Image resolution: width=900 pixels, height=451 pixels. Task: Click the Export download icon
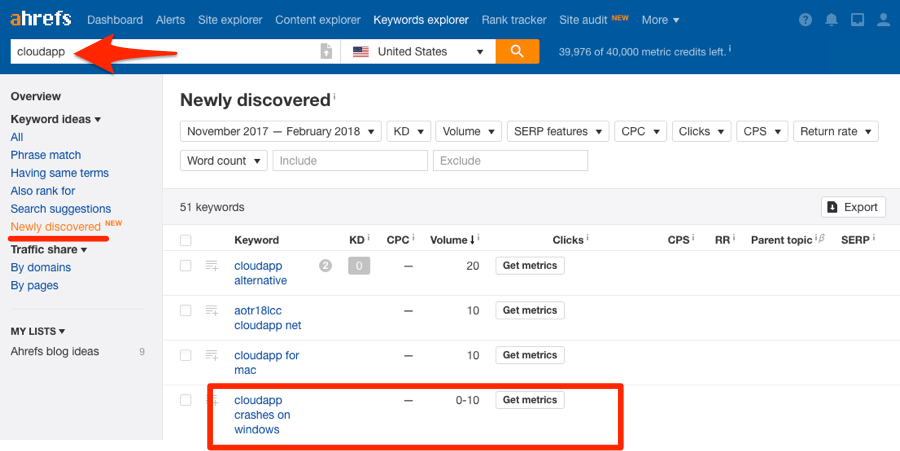coord(832,207)
